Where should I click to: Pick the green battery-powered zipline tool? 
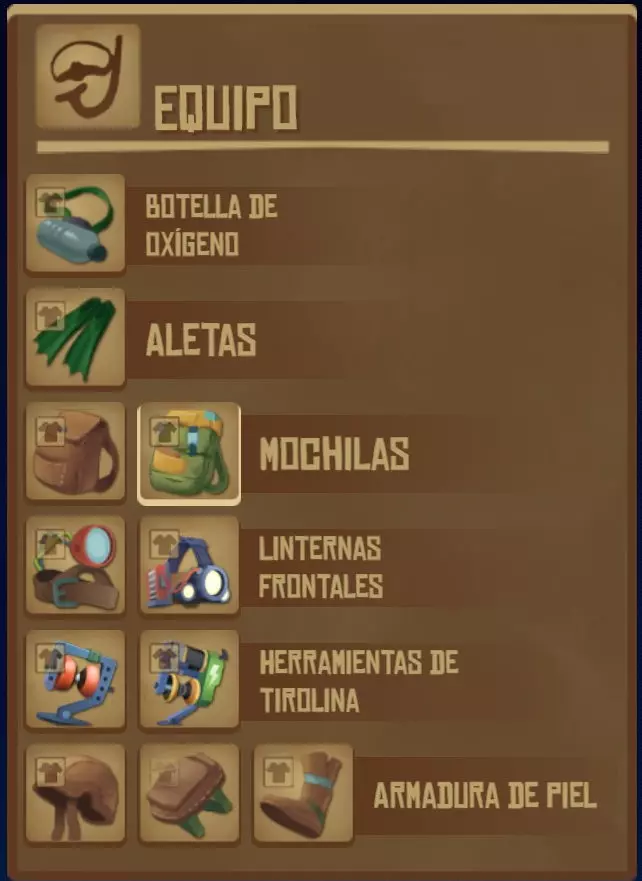[189, 679]
